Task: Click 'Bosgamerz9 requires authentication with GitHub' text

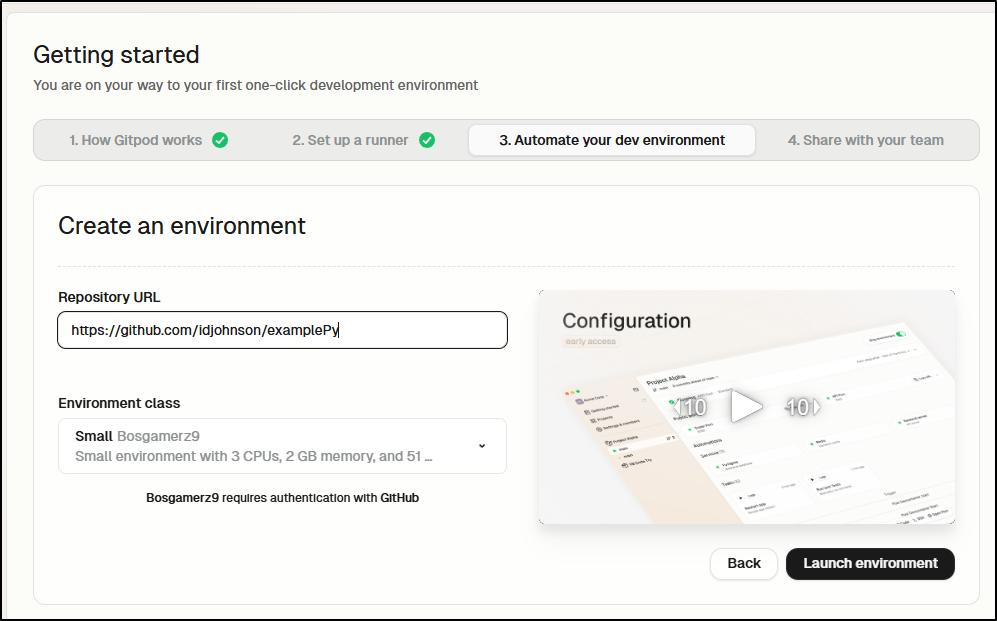Action: point(282,498)
